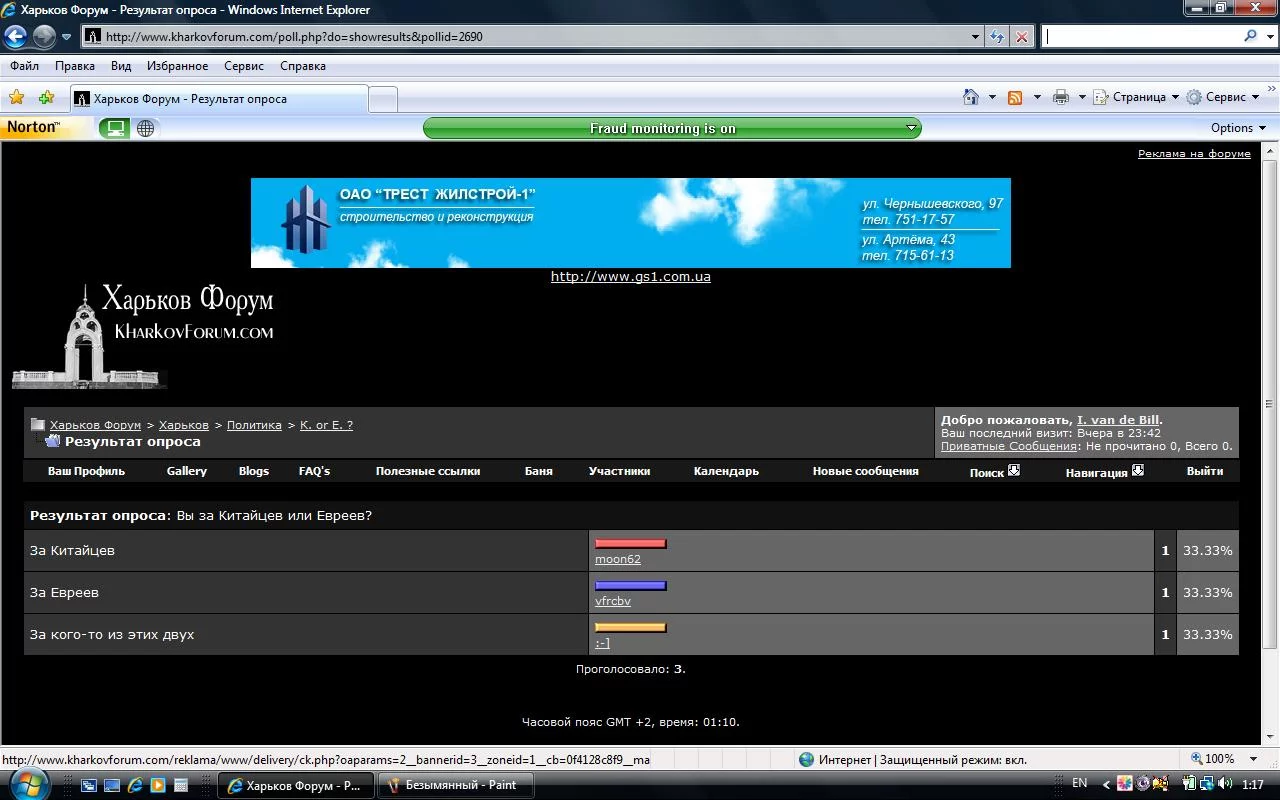The image size is (1280, 800).
Task: Open the Избранное menu
Action: pyautogui.click(x=177, y=66)
